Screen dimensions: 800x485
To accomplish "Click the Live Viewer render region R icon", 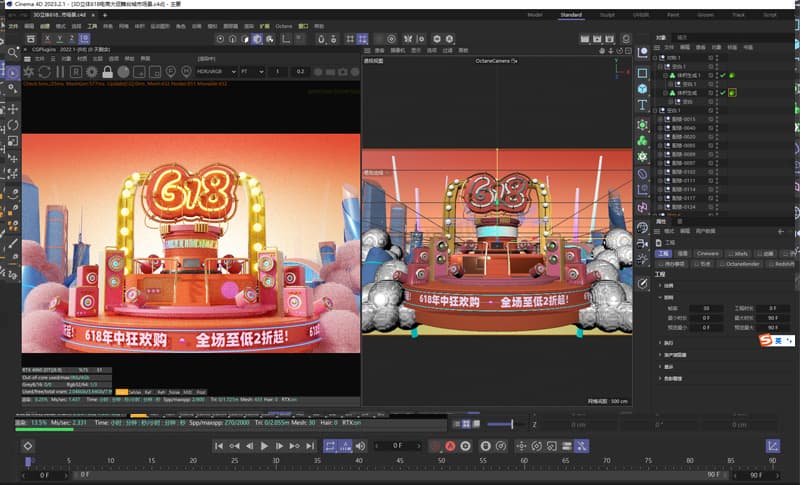I will (76, 72).
